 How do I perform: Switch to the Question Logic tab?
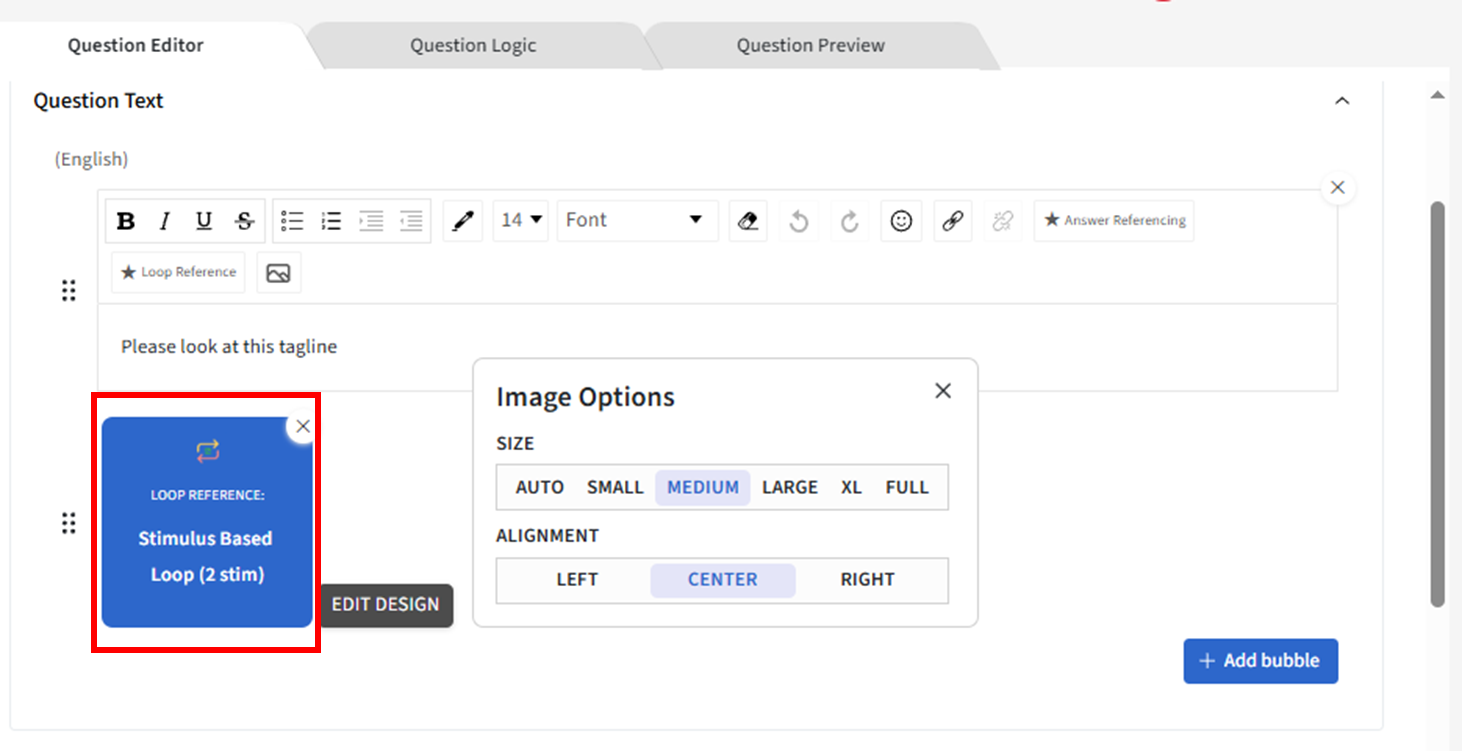pyautogui.click(x=473, y=46)
